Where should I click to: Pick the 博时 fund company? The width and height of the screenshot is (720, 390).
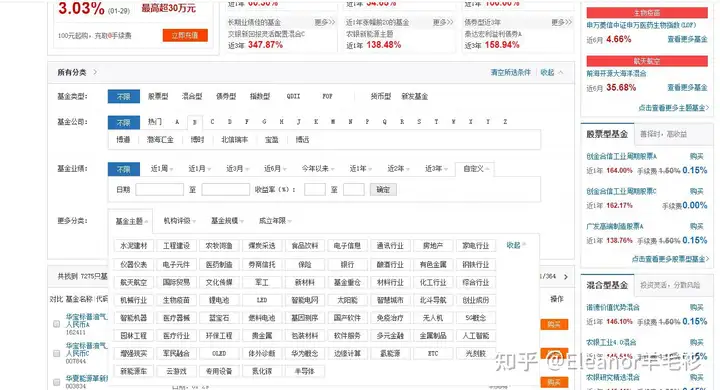tap(197, 140)
